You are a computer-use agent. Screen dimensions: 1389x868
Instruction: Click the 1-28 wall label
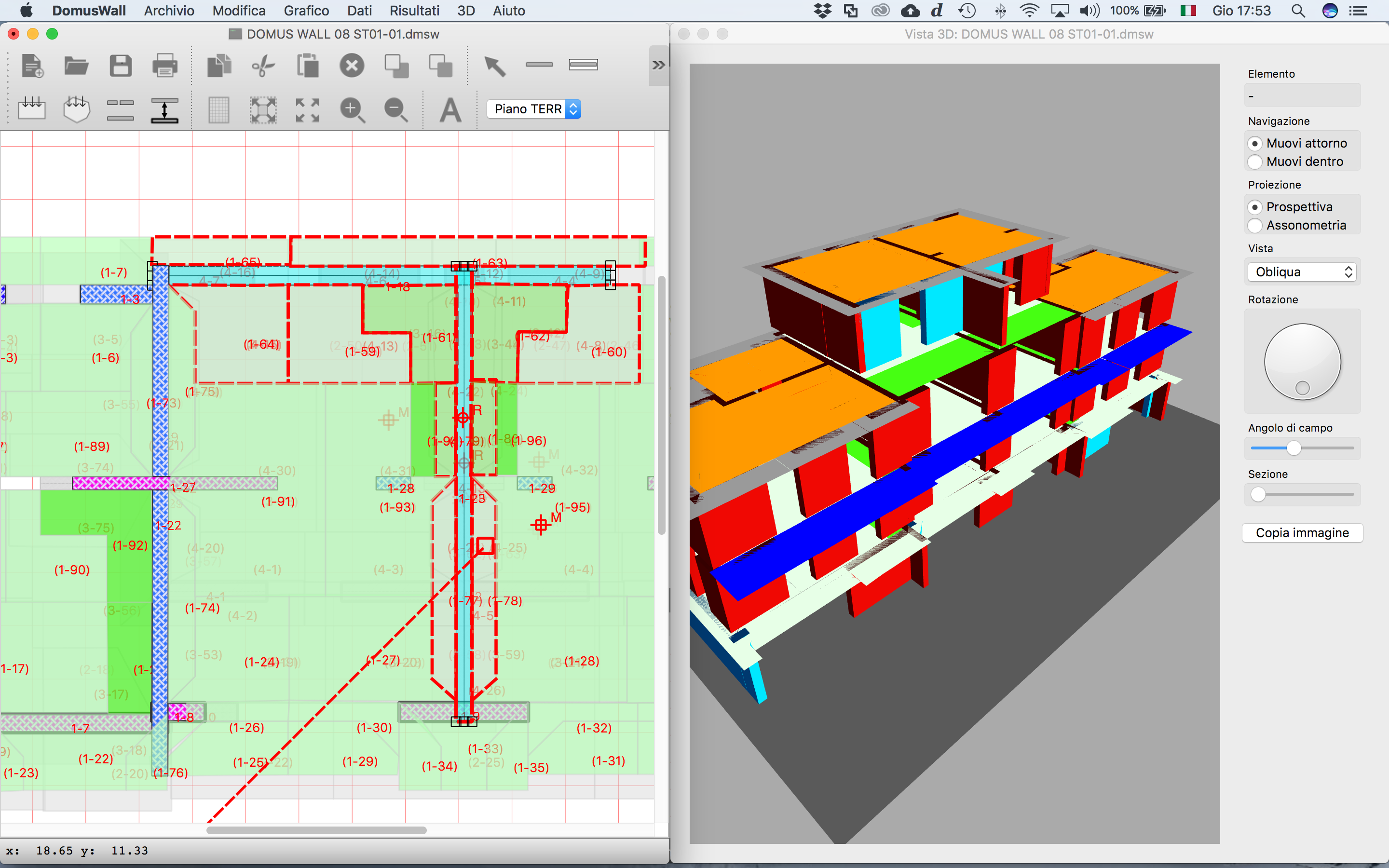(401, 488)
